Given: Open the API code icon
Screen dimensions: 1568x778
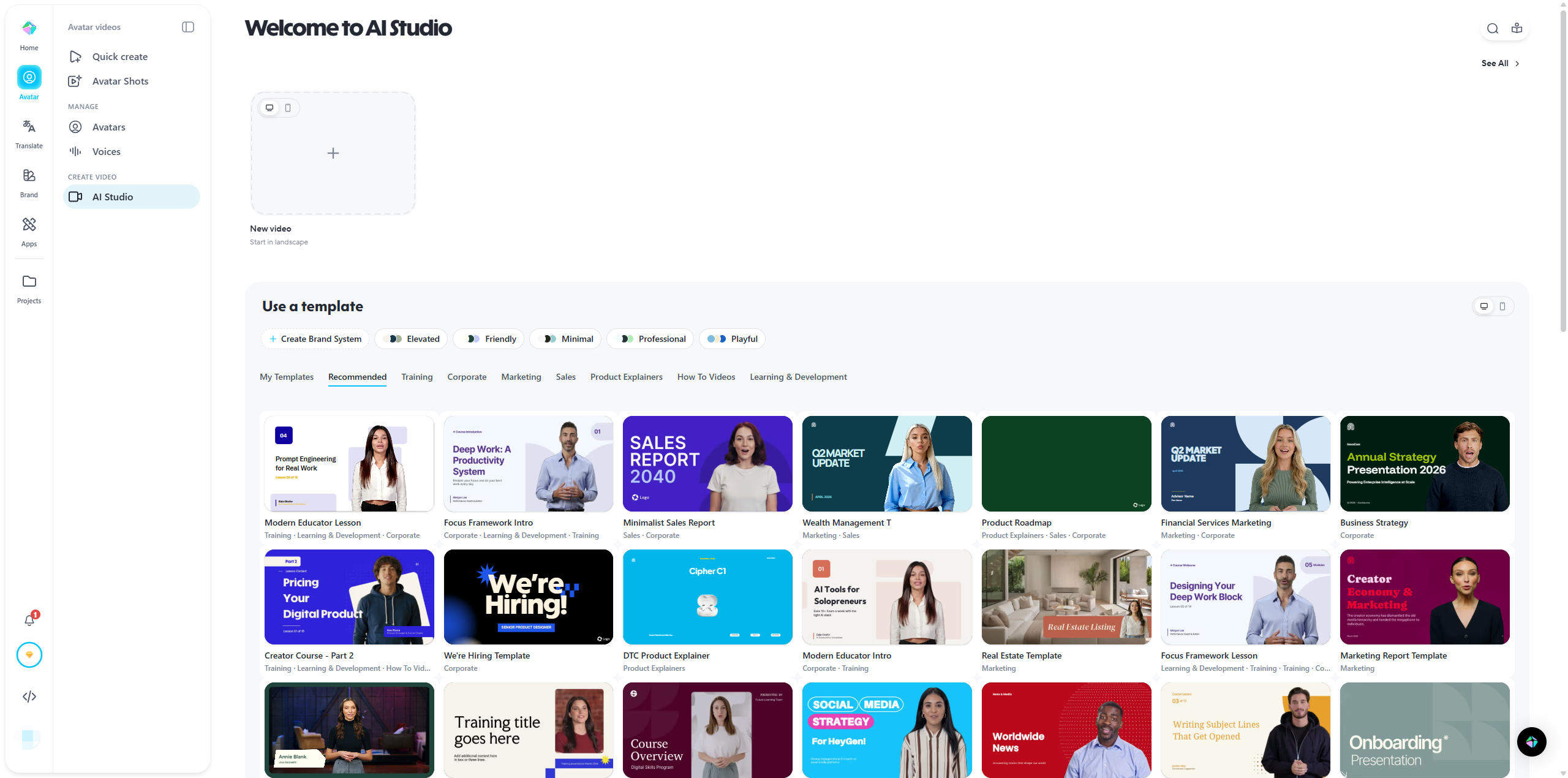Looking at the screenshot, I should [29, 697].
